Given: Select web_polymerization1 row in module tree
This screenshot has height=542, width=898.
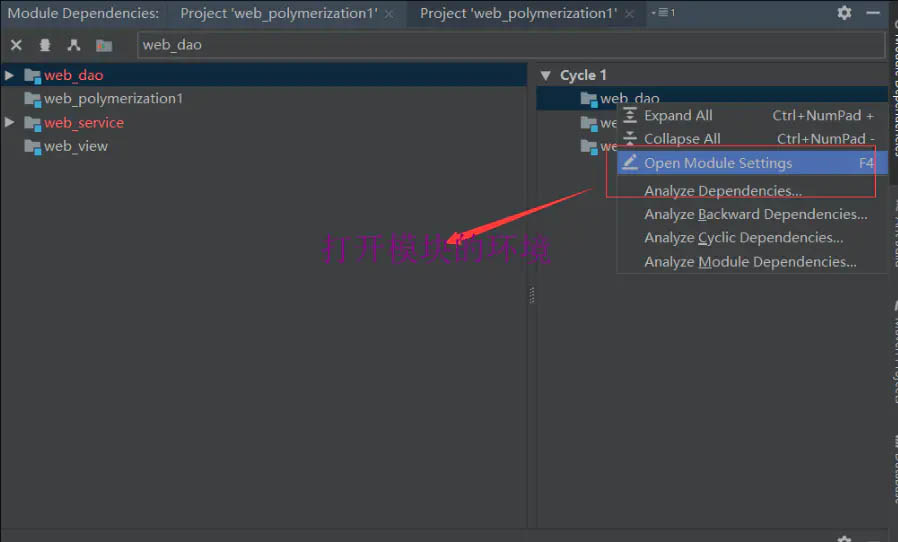Looking at the screenshot, I should coord(263,99).
